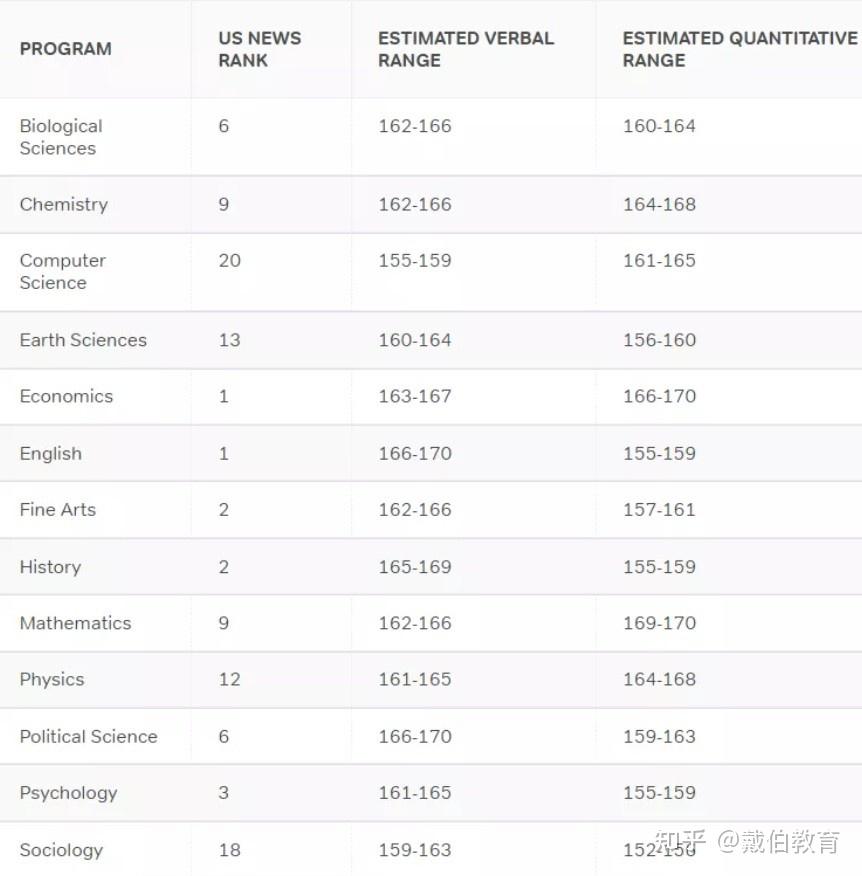Screen dimensions: 862x876
Task: Select the ESTIMATED QUANTITATIVE RANGE header
Action: tap(739, 49)
